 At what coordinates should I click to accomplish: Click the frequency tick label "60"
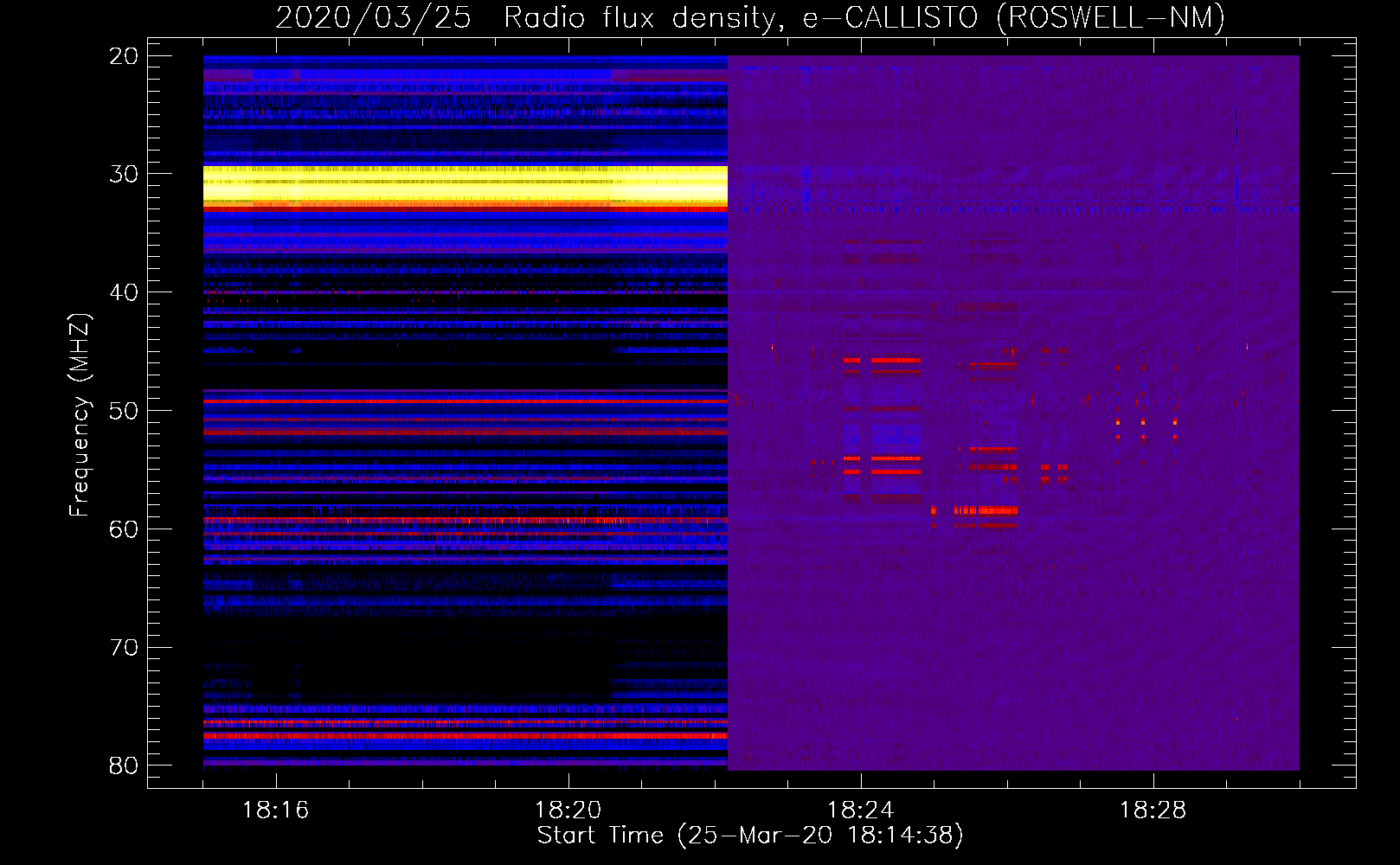coord(124,529)
